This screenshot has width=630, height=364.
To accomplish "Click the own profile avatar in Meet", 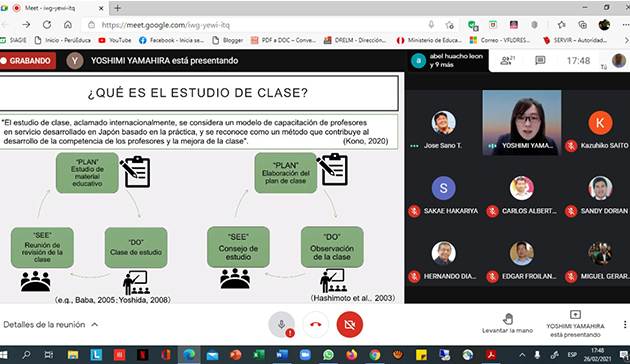I will 619,61.
